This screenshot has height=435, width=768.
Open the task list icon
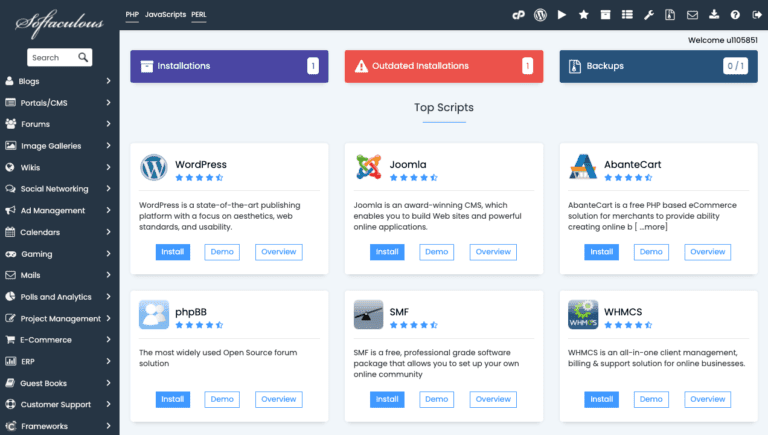[x=627, y=15]
